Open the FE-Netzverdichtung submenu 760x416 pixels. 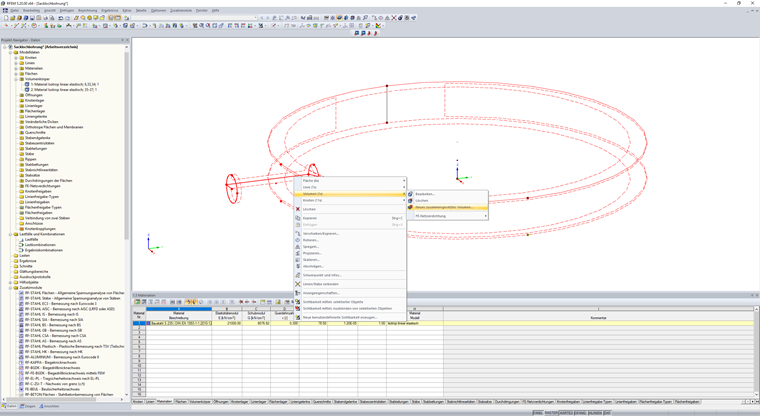pos(447,216)
